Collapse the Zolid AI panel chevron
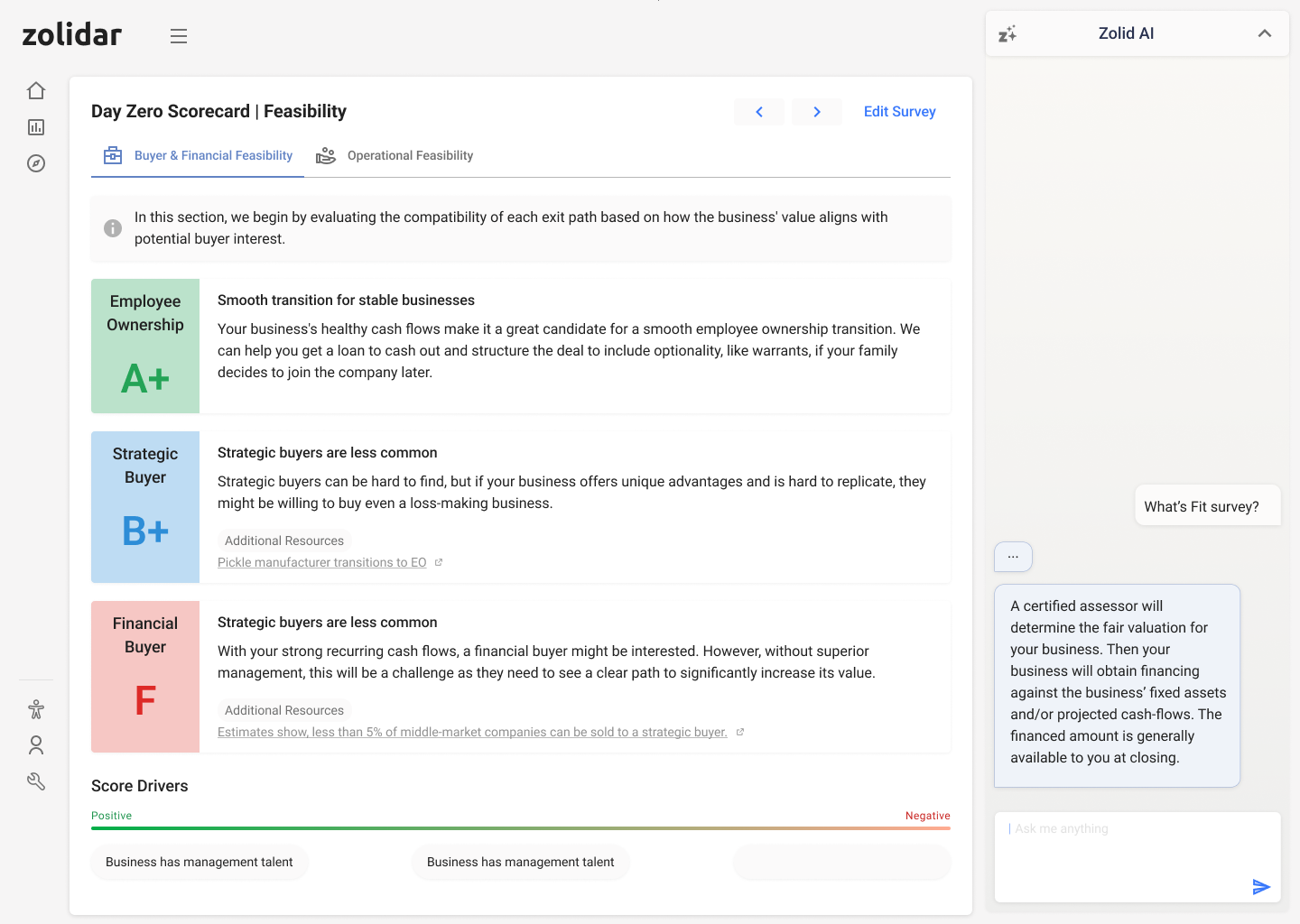 (x=1265, y=33)
